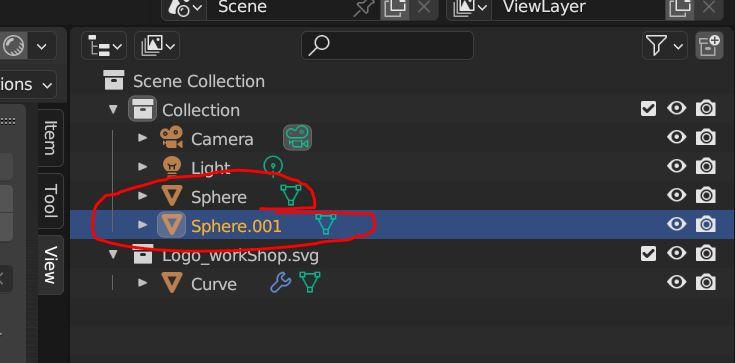Click the mesh data icon beside Sphere.001
Viewport: 735px width, 363px height.
326,224
